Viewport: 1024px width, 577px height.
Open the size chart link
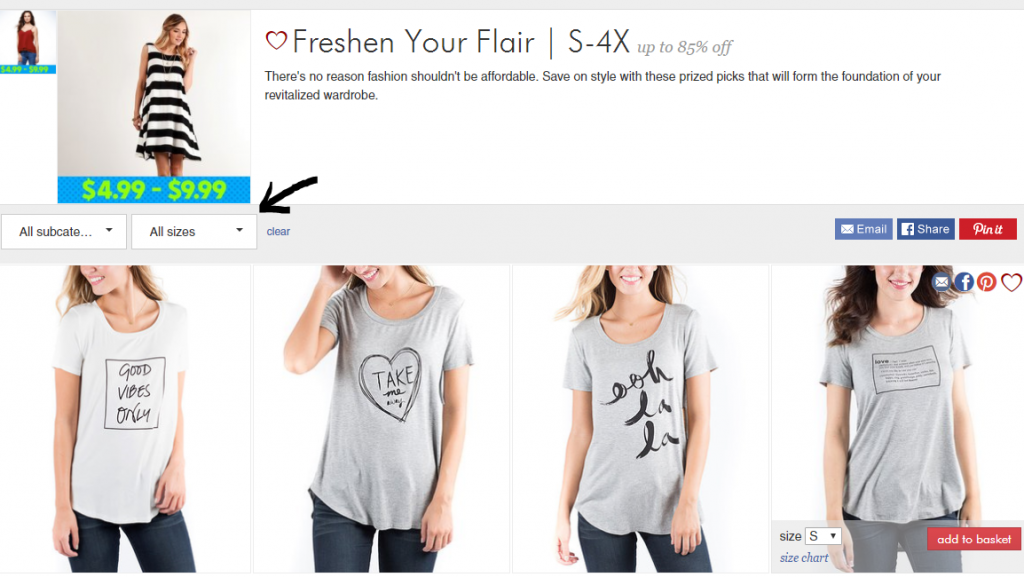pos(804,557)
